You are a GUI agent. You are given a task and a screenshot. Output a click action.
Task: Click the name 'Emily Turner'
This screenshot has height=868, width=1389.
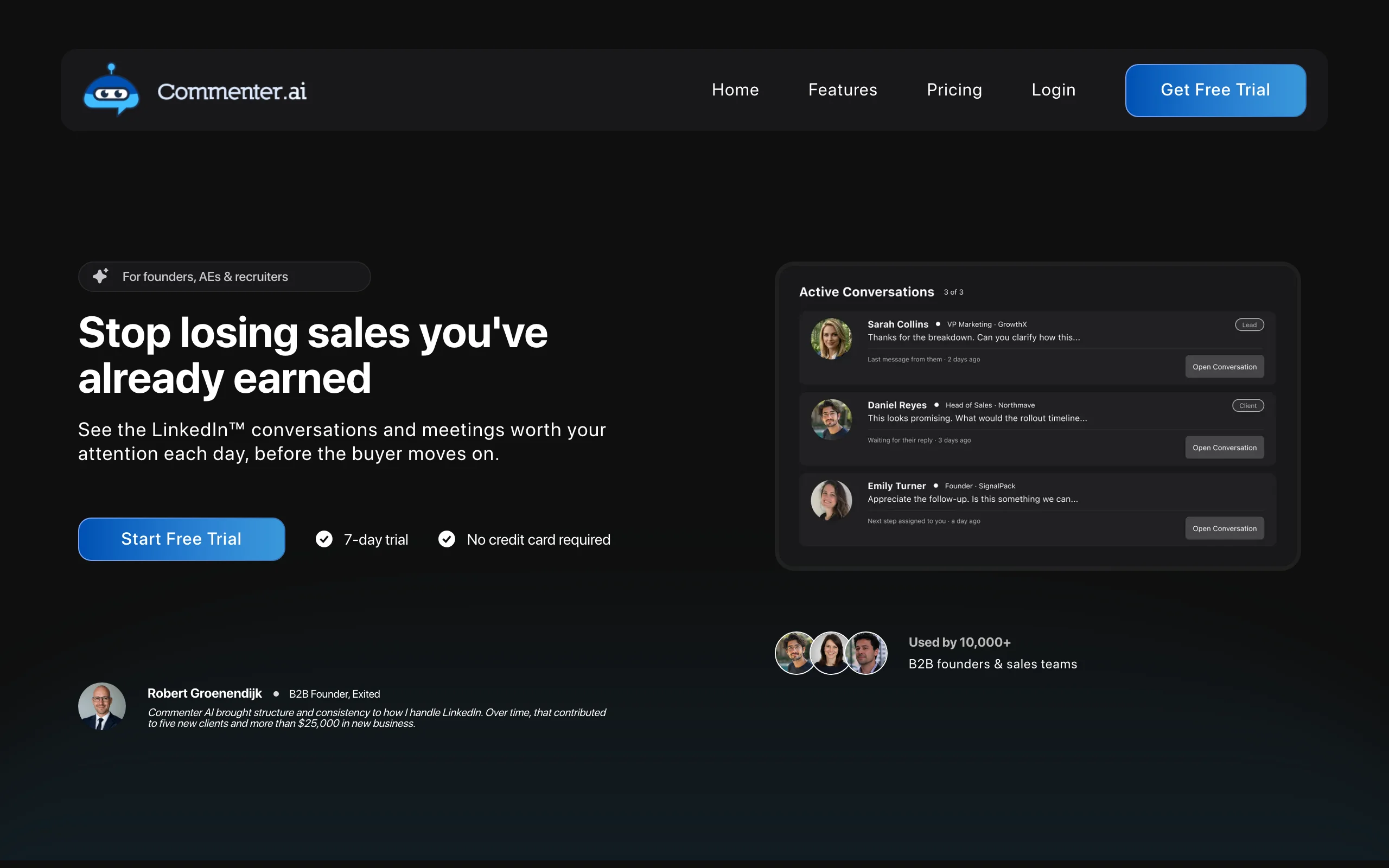point(896,486)
